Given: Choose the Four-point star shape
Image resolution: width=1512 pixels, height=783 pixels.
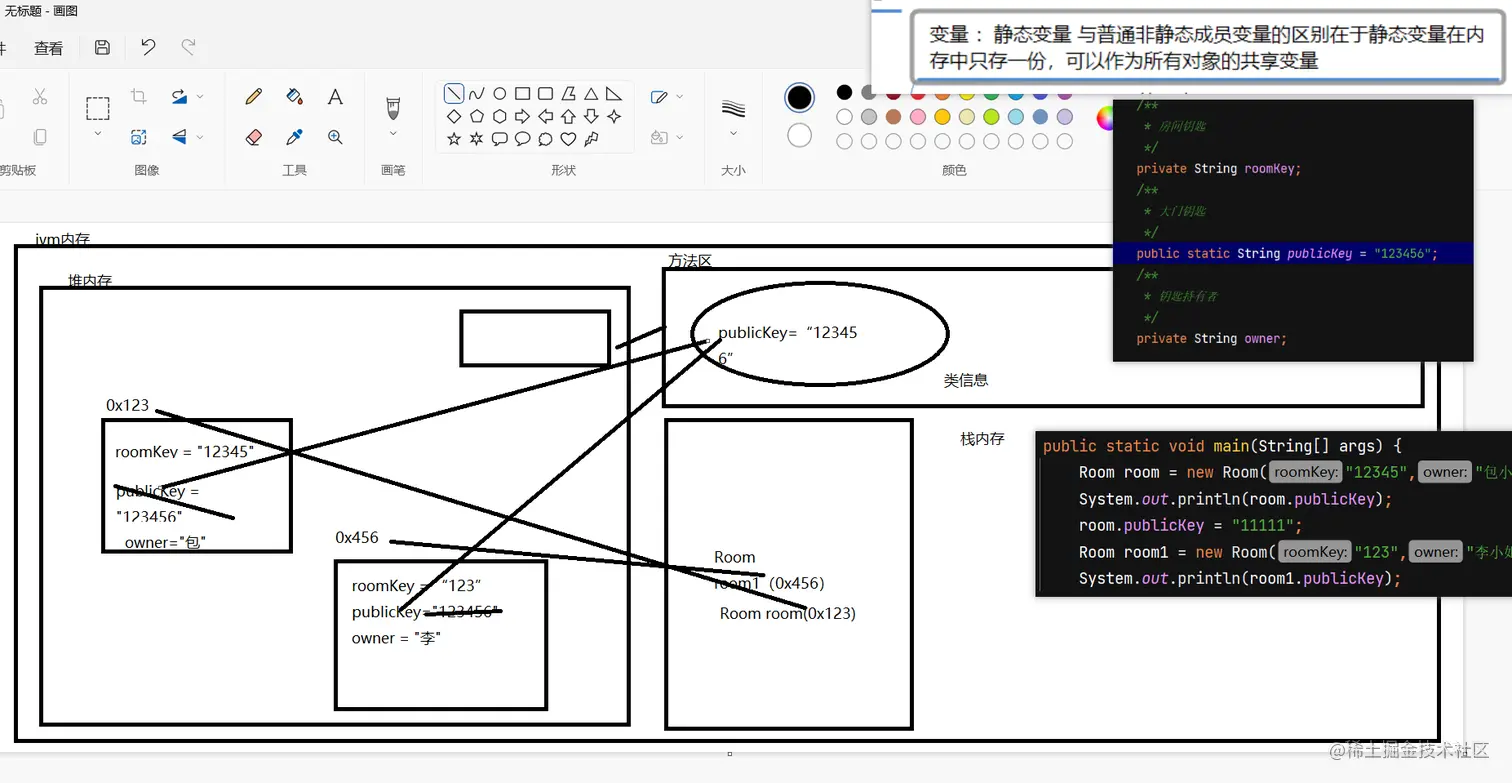Looking at the screenshot, I should click(x=614, y=117).
